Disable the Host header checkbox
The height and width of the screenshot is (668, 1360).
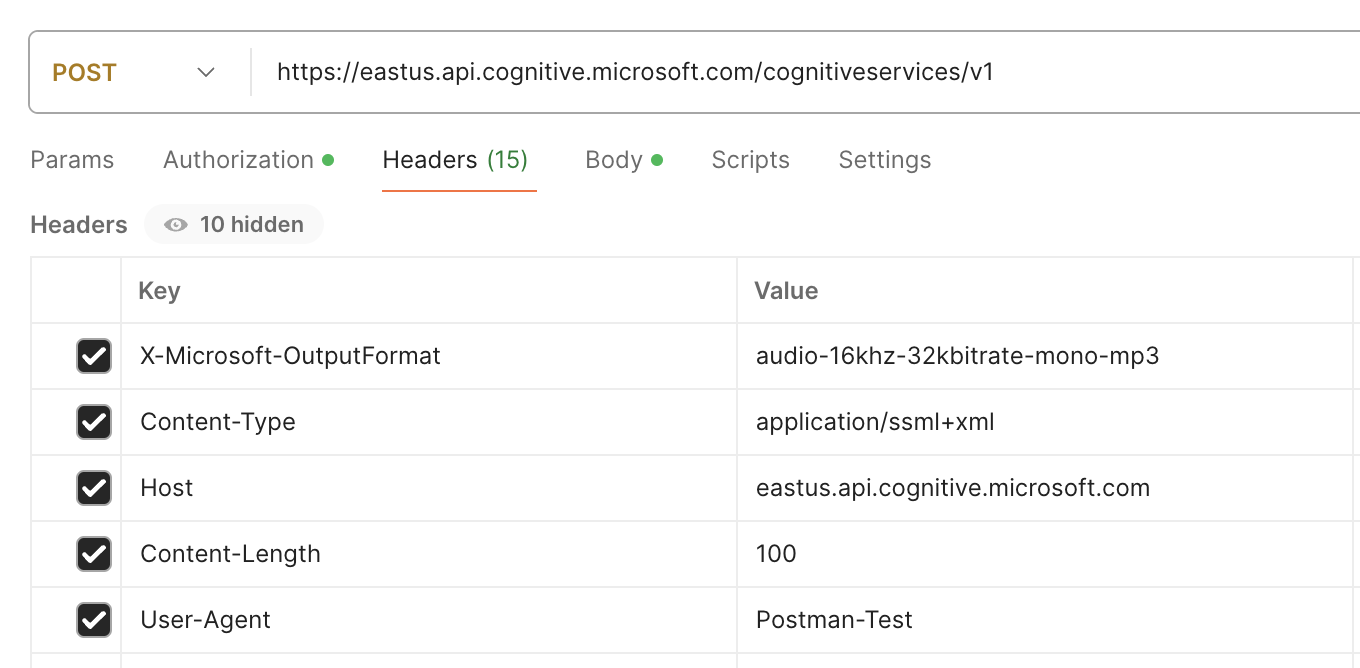coord(94,488)
